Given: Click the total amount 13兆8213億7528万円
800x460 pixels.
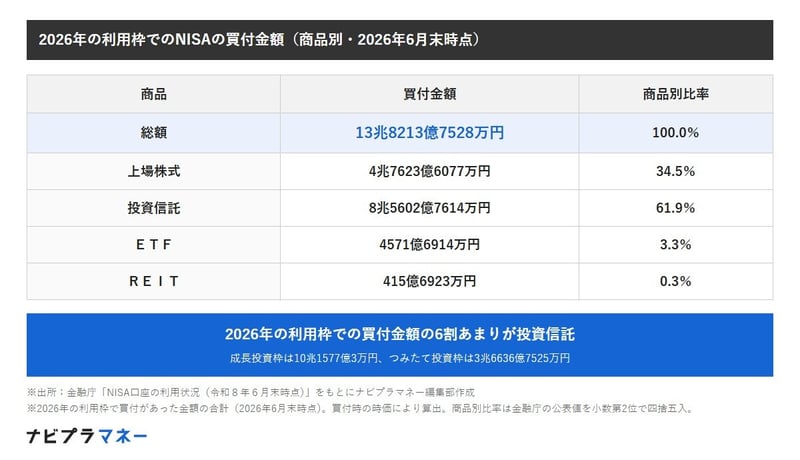Looking at the screenshot, I should click(430, 133).
